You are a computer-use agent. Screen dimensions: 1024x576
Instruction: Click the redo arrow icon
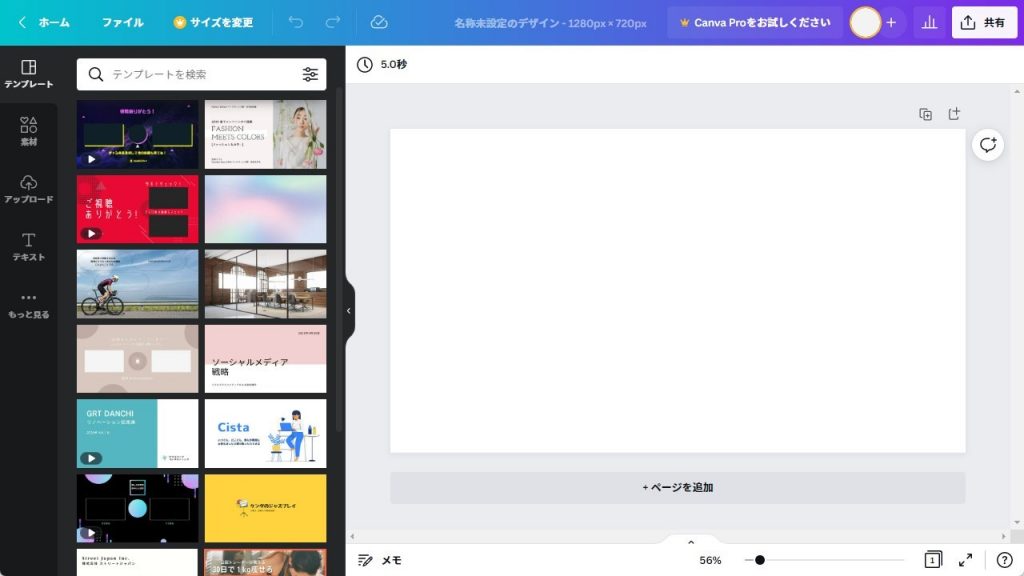[333, 22]
